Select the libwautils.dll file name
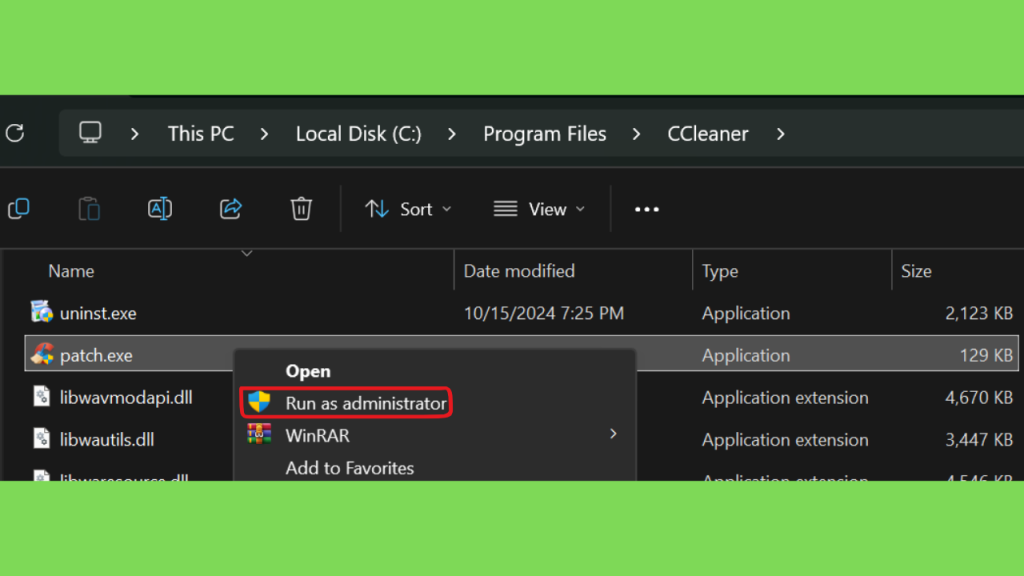 click(107, 440)
